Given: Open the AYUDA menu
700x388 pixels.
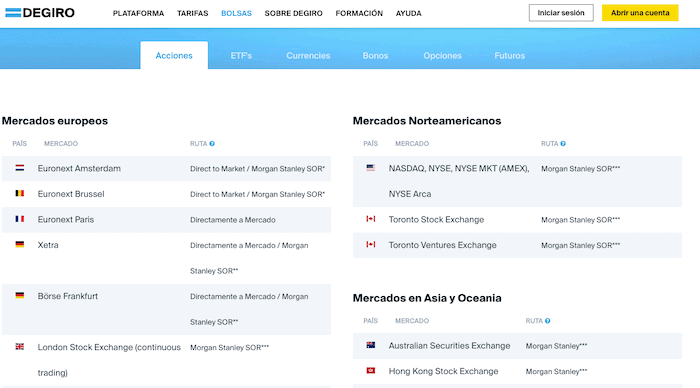Looking at the screenshot, I should pos(408,13).
